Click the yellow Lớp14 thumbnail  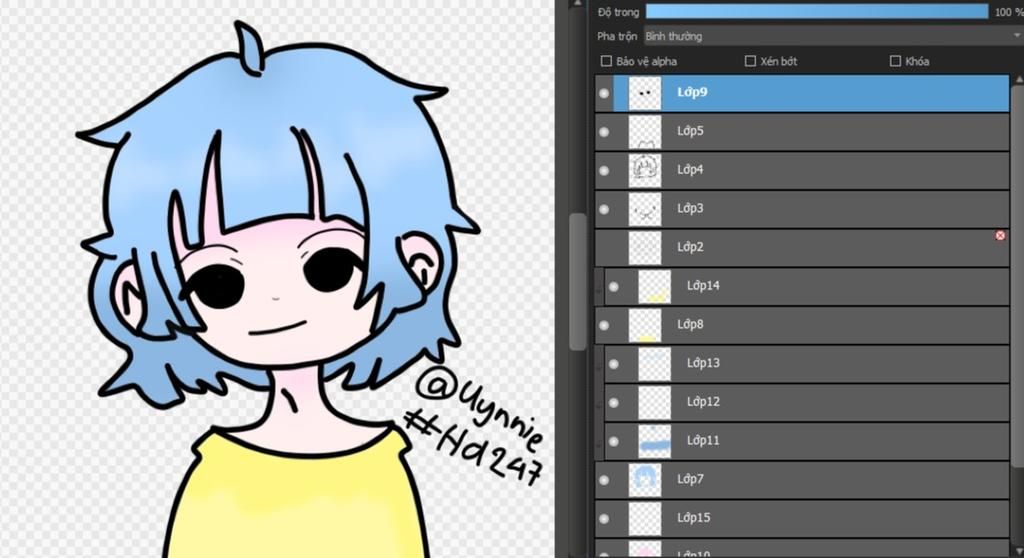click(654, 286)
